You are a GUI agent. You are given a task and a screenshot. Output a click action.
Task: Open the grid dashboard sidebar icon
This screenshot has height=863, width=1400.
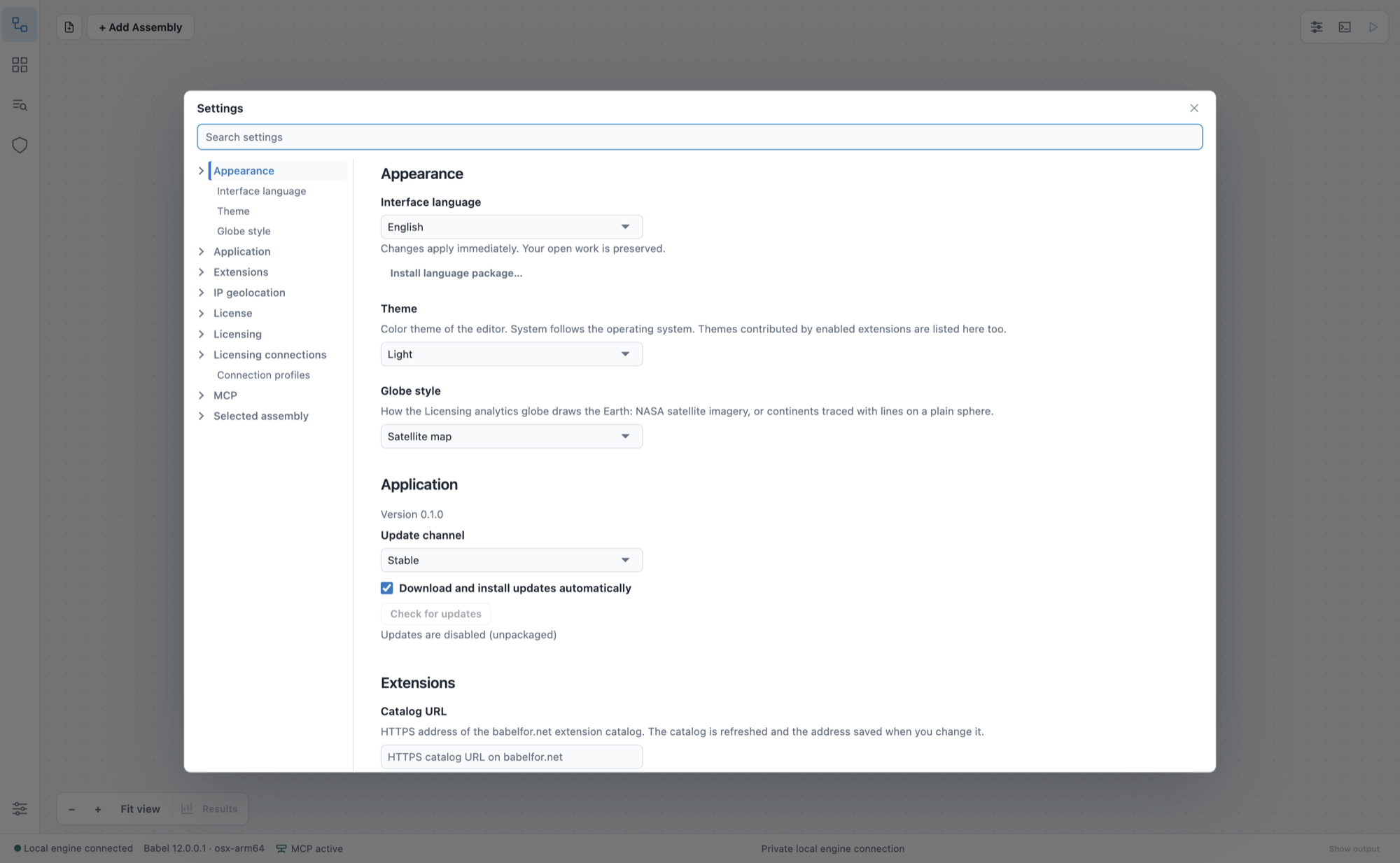[x=20, y=65]
